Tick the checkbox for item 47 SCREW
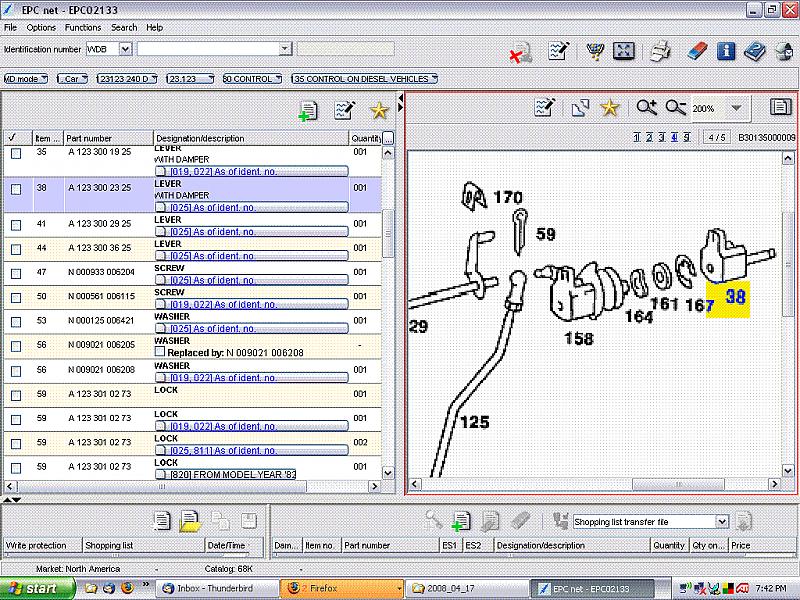Image resolution: width=800 pixels, height=600 pixels. point(15,275)
